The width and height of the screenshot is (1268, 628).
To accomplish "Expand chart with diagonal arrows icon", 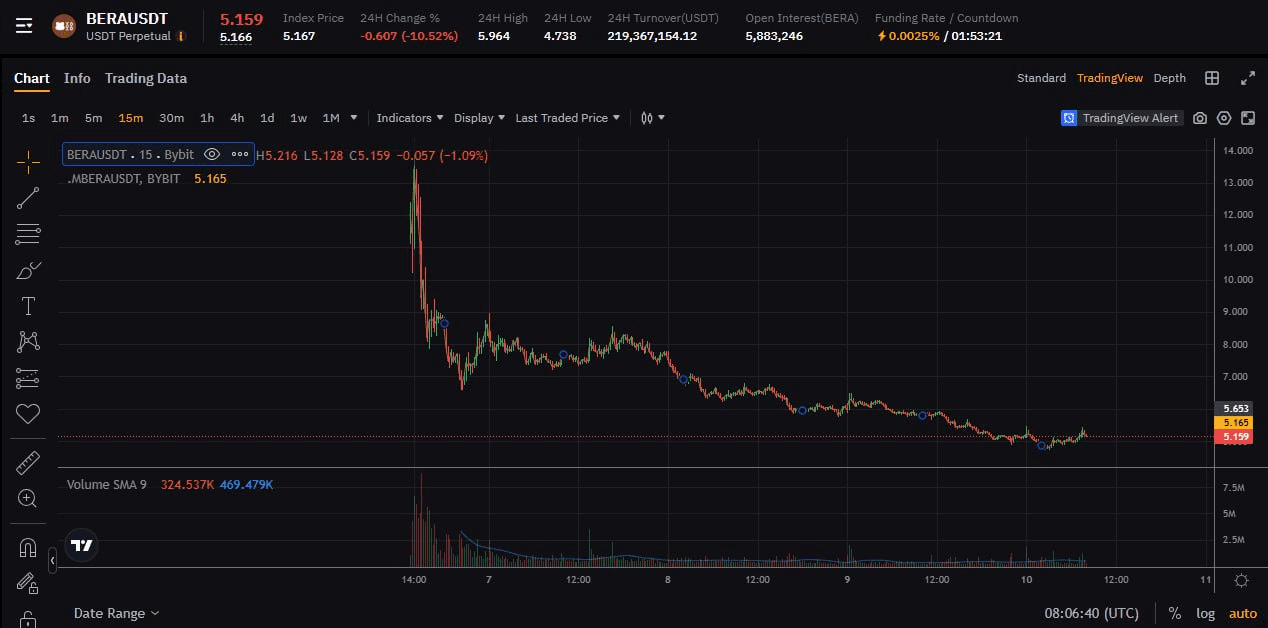I will click(1248, 78).
